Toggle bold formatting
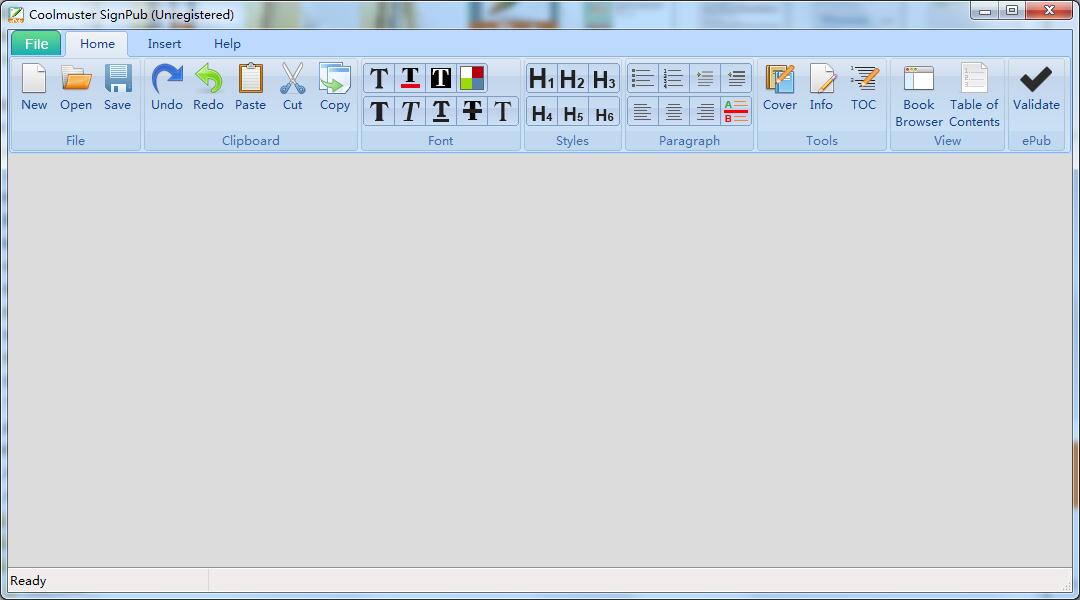Screen dimensions: 1080x600 [x=379, y=111]
